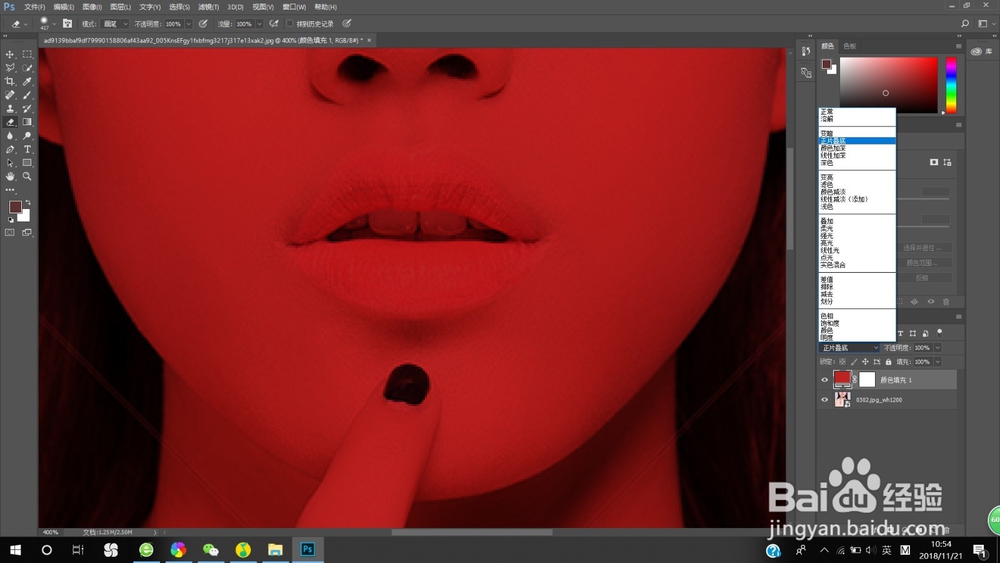
Task: Select the Pen tool
Action: pyautogui.click(x=10, y=149)
